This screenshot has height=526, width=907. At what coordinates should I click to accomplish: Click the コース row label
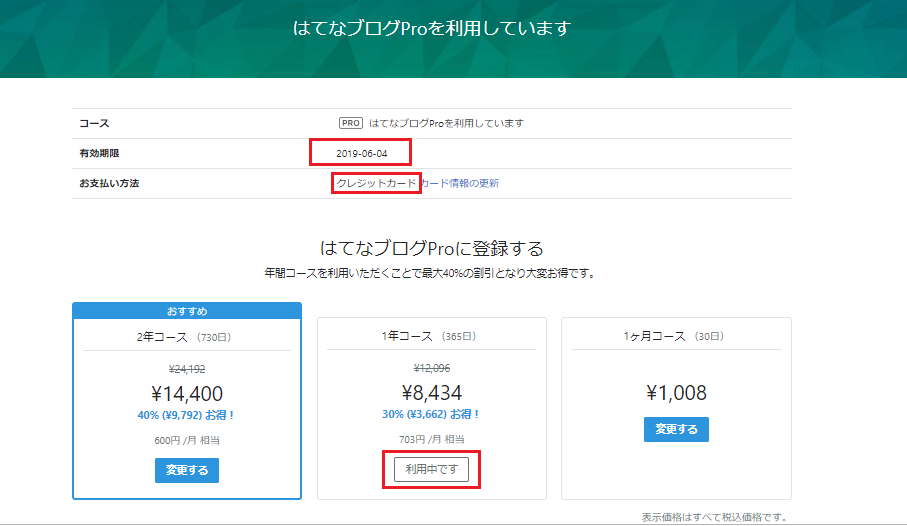94,123
